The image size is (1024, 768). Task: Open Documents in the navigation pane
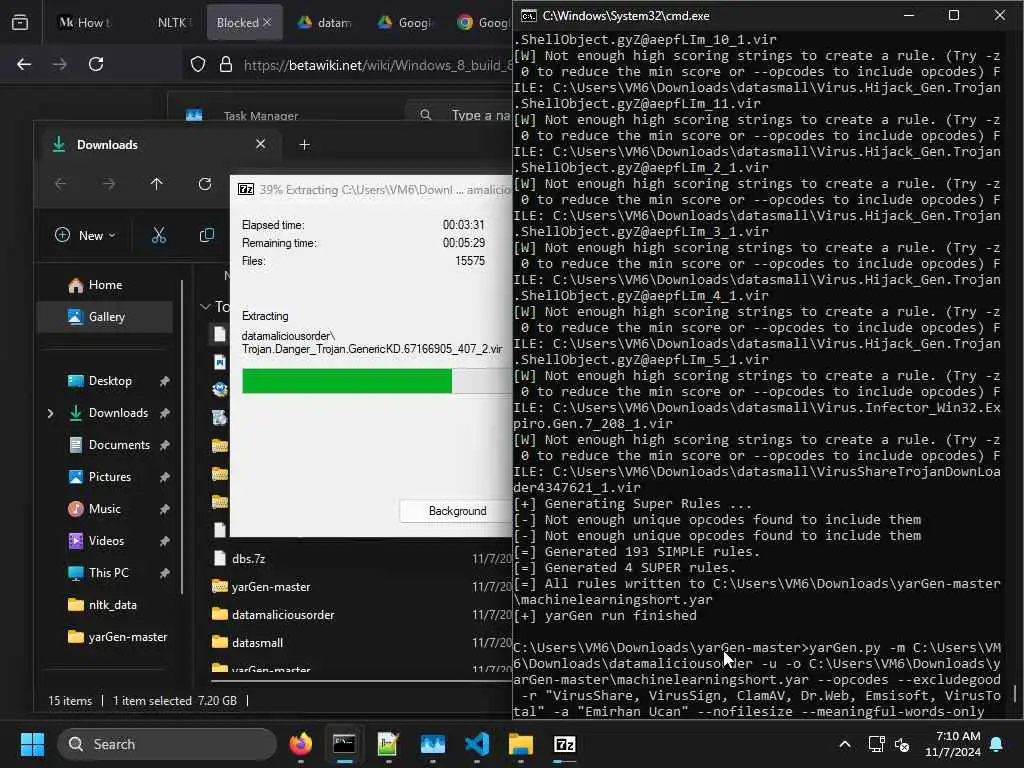[120, 445]
